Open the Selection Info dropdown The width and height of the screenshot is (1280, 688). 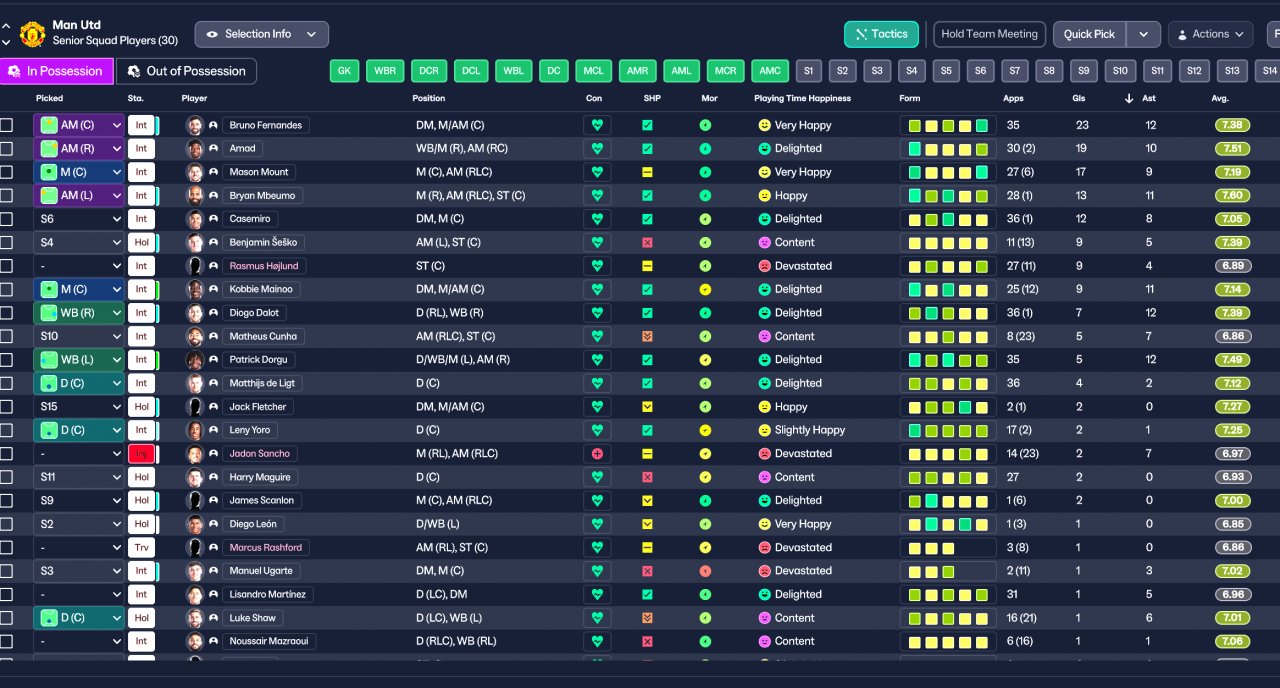(261, 34)
